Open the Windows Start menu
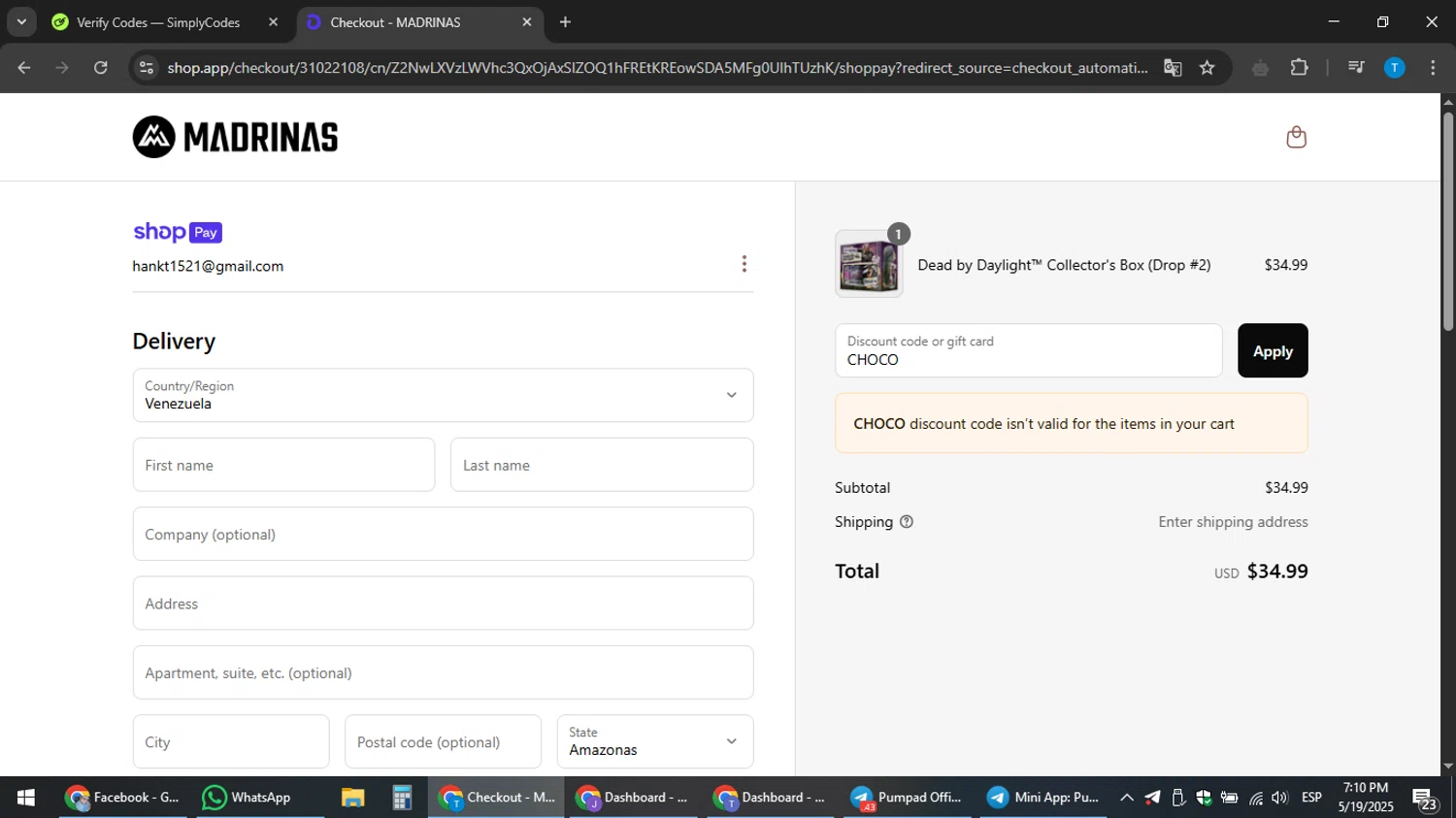The width and height of the screenshot is (1456, 818). coord(25,798)
